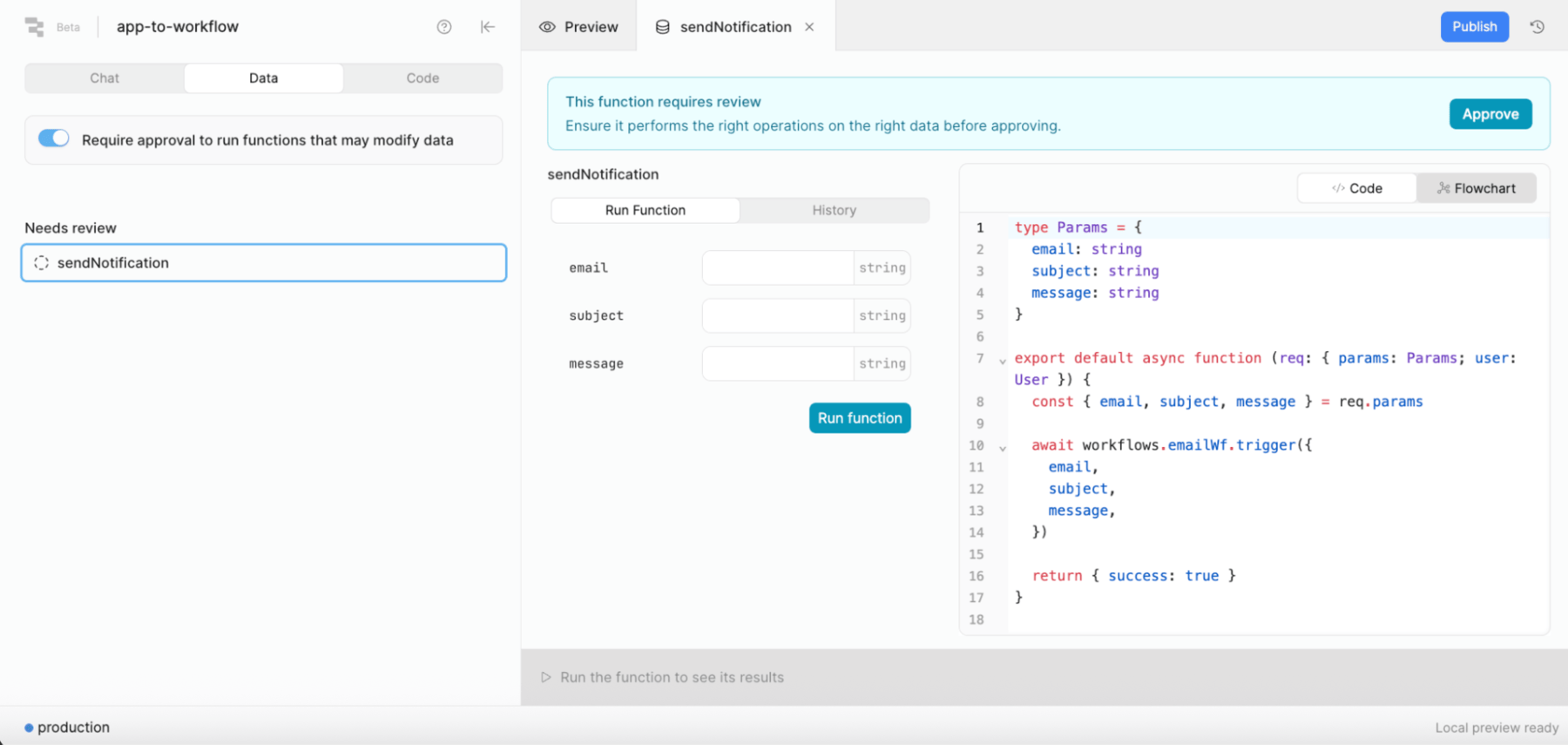This screenshot has width=1568, height=745.
Task: Open the production environment selector
Action: (x=67, y=728)
